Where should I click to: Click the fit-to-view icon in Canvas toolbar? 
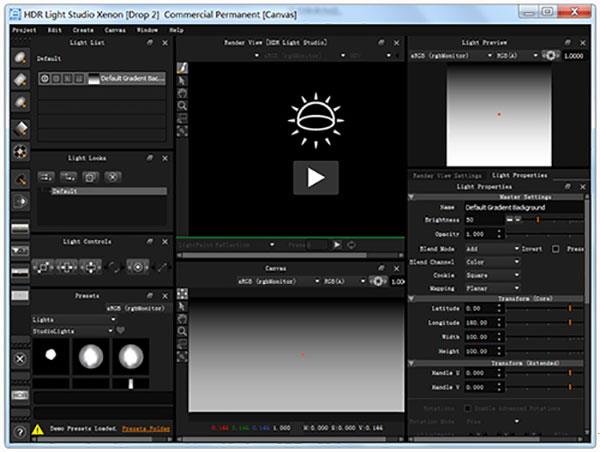tap(183, 356)
